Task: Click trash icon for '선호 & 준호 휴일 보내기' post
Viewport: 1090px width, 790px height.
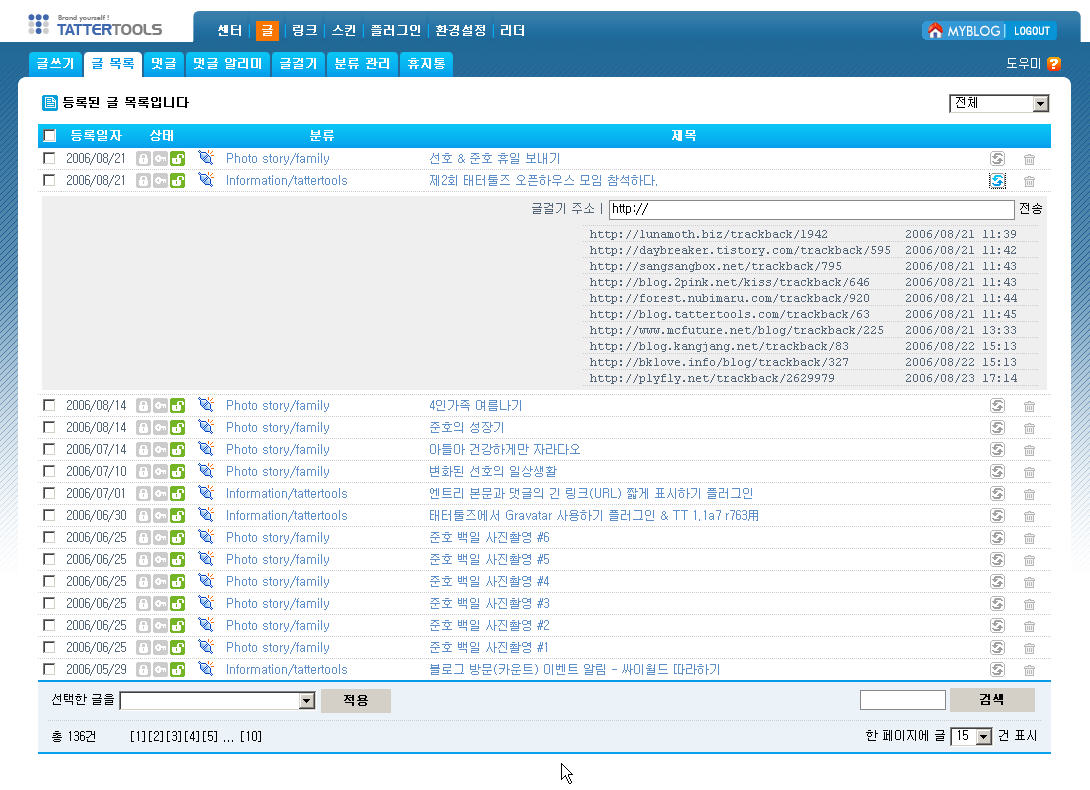Action: click(1029, 159)
